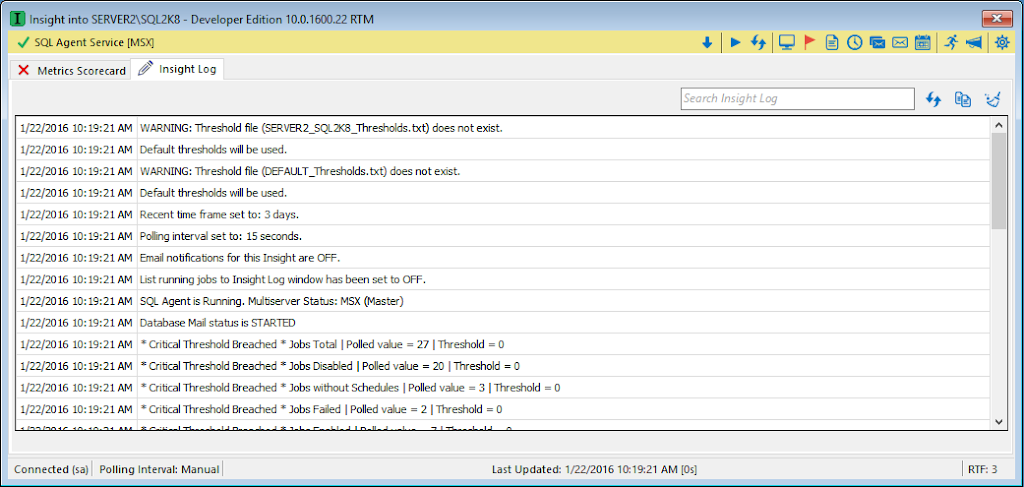Click 'Connected (sa)' in the status bar
This screenshot has width=1024, height=487.
tap(51, 469)
